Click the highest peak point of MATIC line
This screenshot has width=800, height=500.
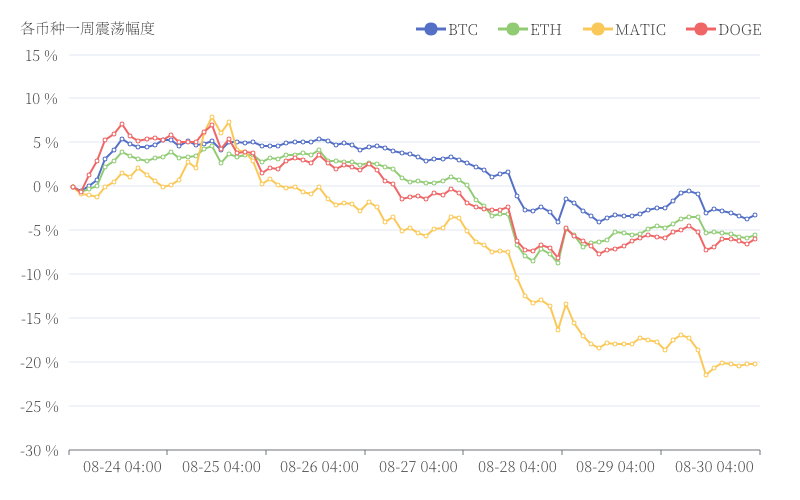[x=212, y=117]
